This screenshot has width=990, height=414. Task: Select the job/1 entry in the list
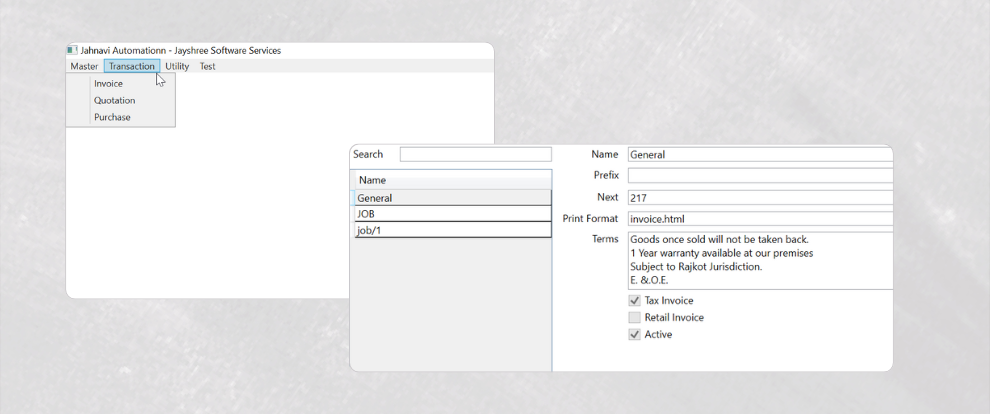click(452, 230)
